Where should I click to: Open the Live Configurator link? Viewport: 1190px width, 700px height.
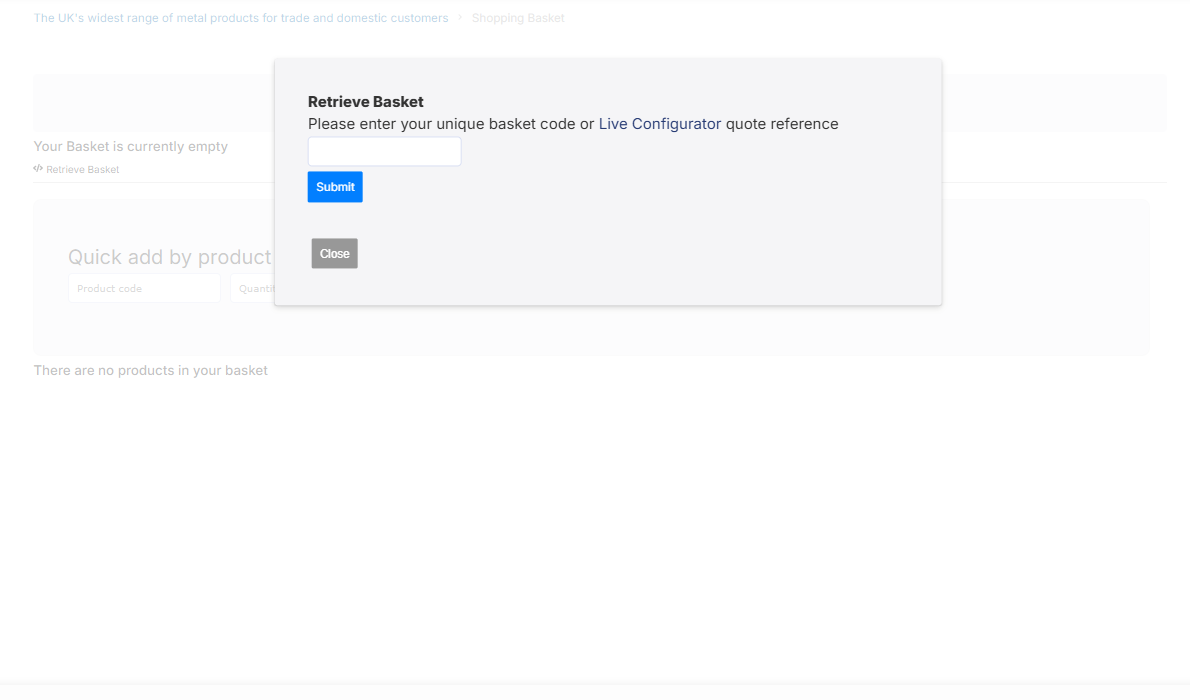659,124
